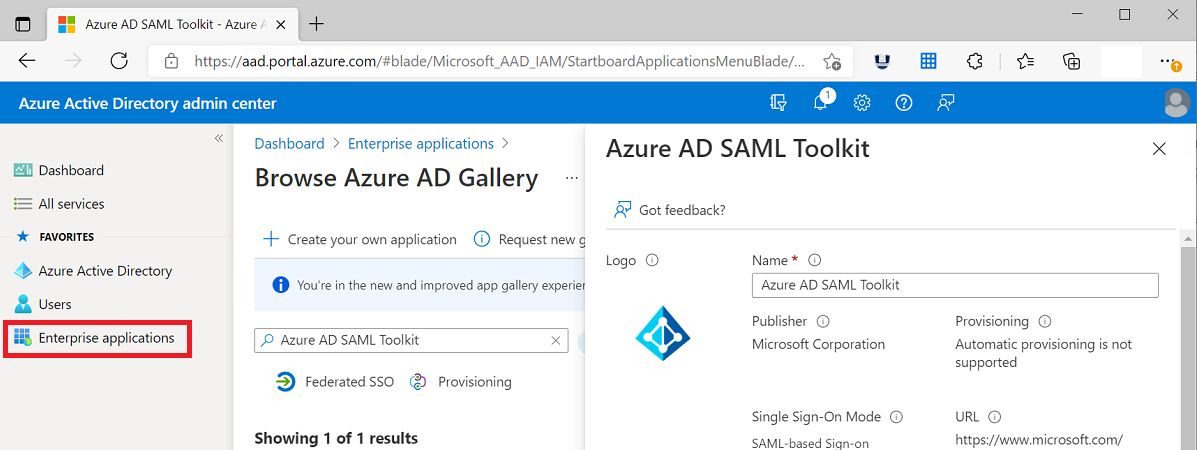Click the gallery search box
Viewport: 1197px width, 450px height.
pos(411,340)
